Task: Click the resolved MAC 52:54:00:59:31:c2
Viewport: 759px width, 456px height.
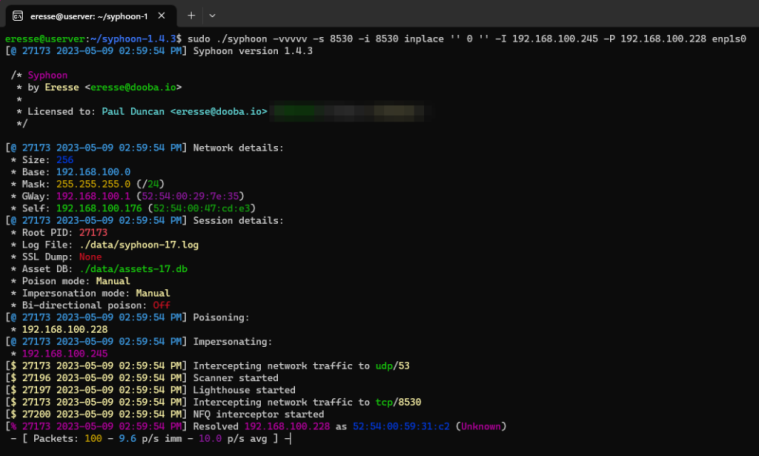Action: click(401, 426)
